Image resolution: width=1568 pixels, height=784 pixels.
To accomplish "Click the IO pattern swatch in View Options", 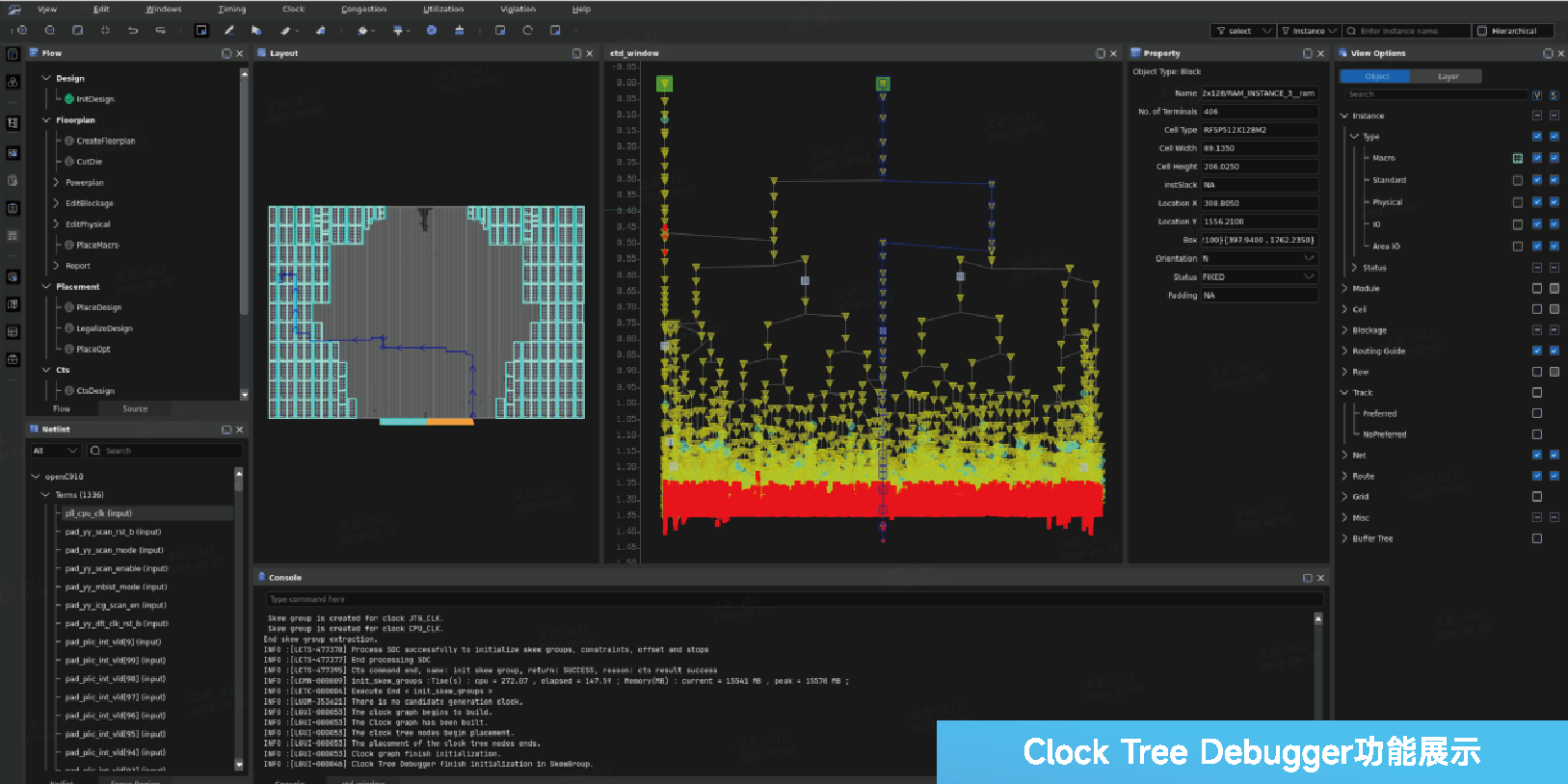I will click(1518, 224).
